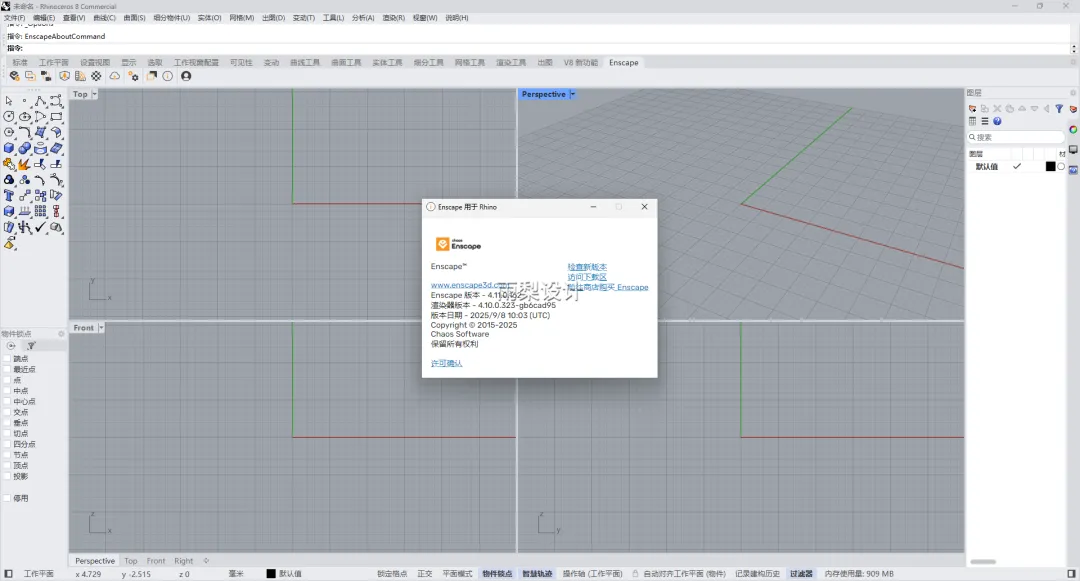Image resolution: width=1080 pixels, height=581 pixels.
Task: Open the Layers panel help question icon
Action: click(997, 121)
